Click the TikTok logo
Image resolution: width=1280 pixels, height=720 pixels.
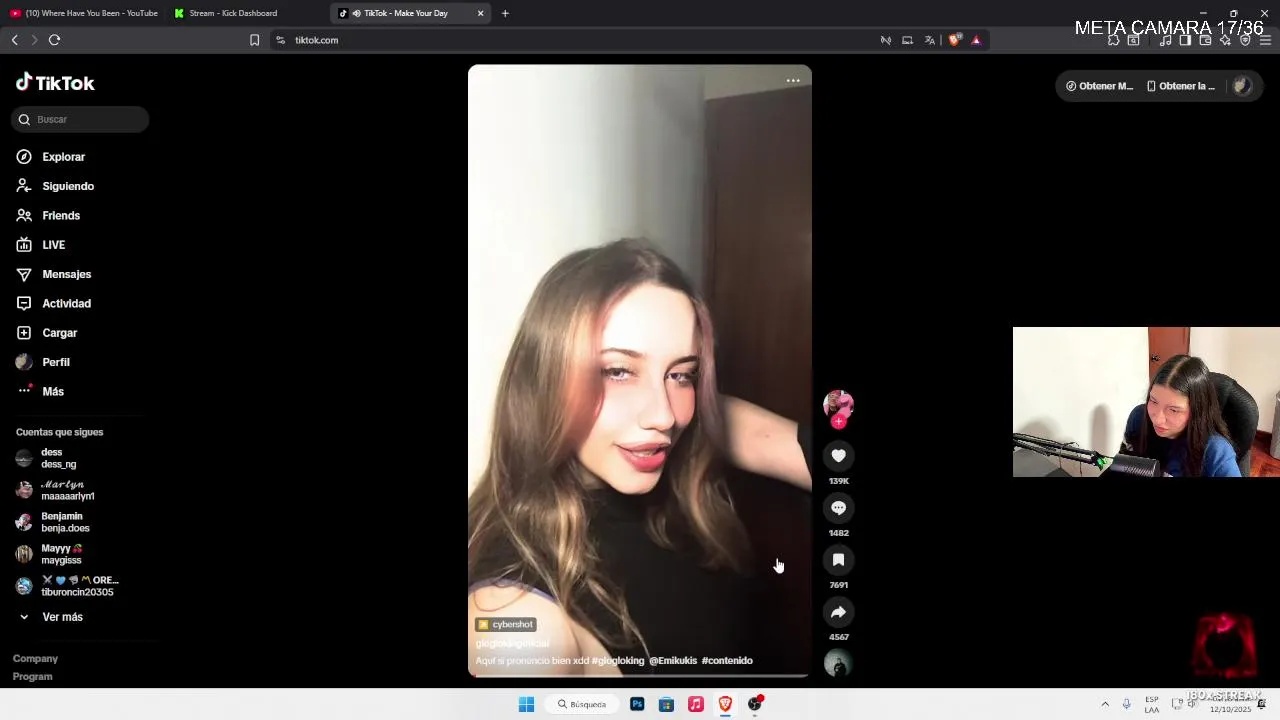click(x=55, y=83)
